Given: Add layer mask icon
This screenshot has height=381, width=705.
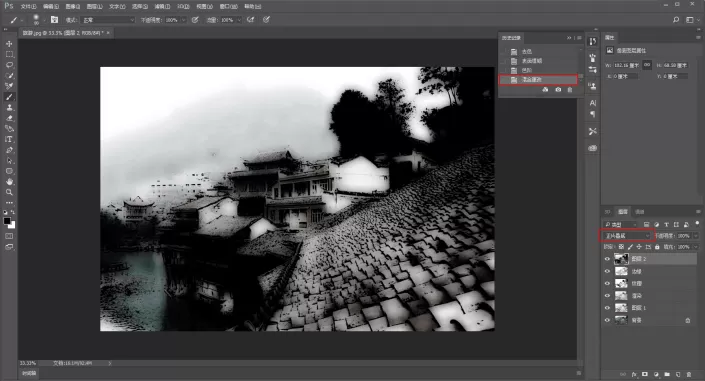Looking at the screenshot, I should (x=645, y=374).
